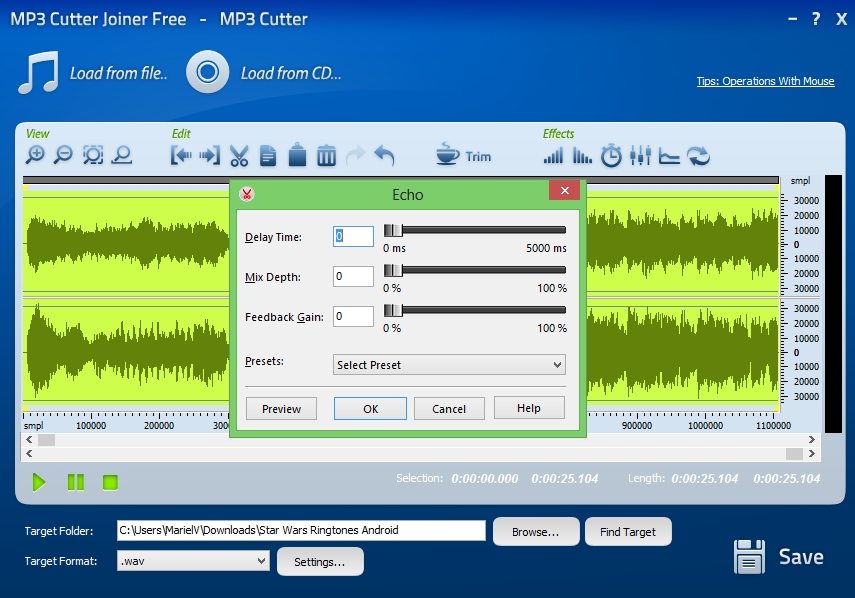Click the Copy document icon

click(268, 156)
